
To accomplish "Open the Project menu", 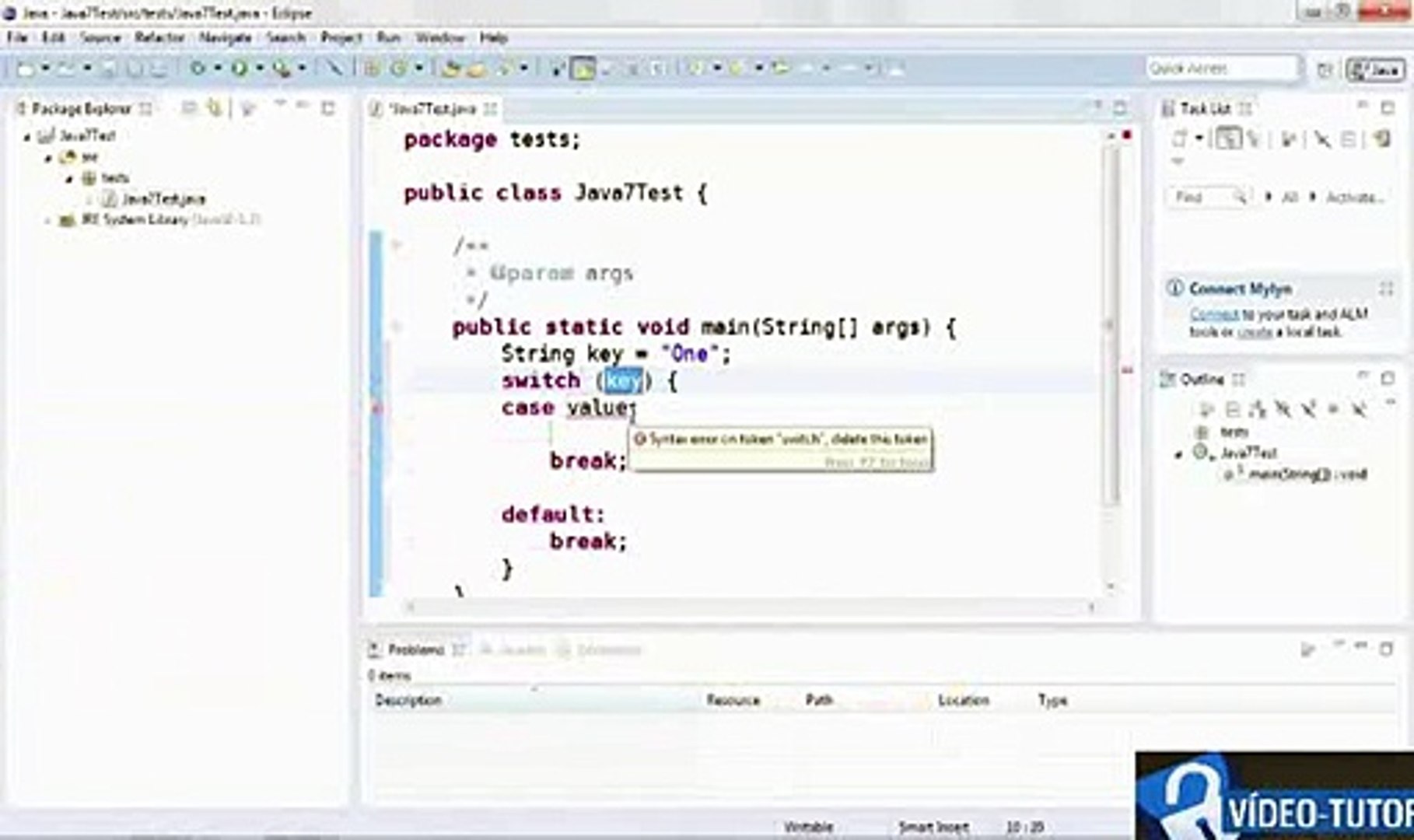I will [341, 37].
